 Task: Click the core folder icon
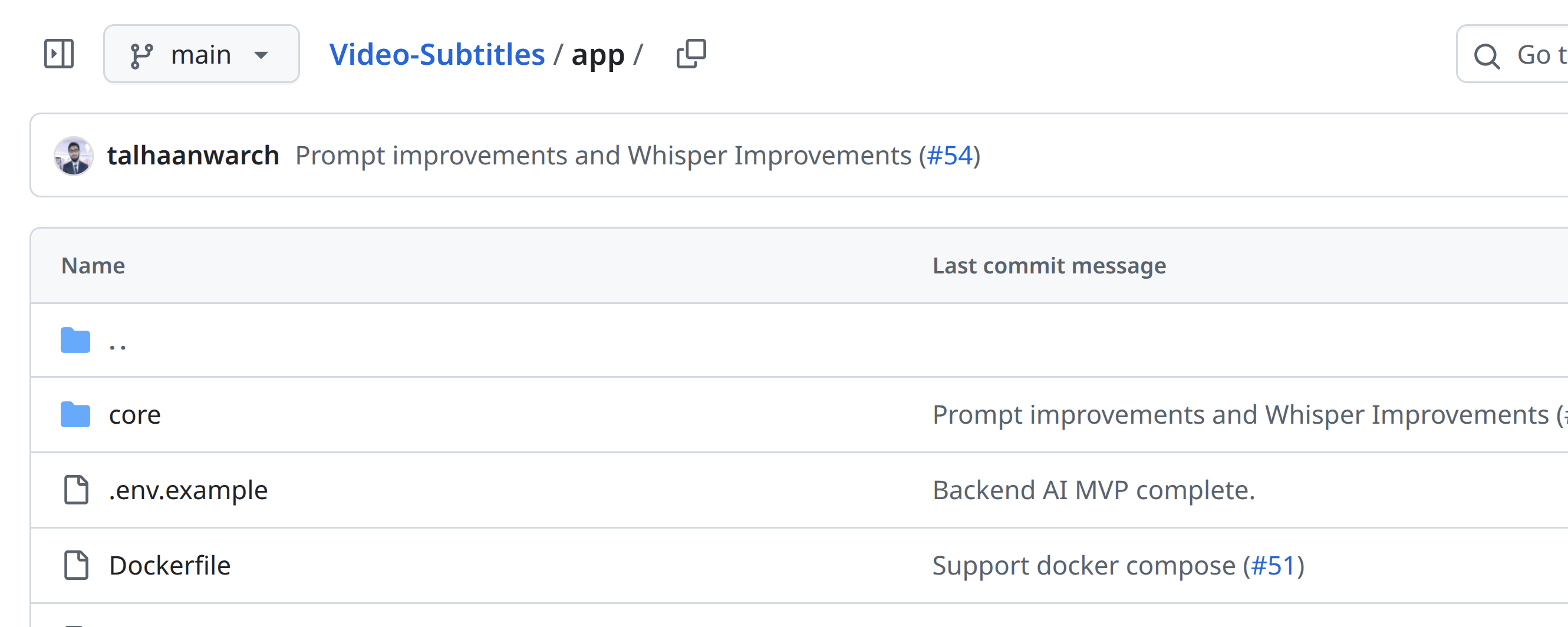[75, 414]
